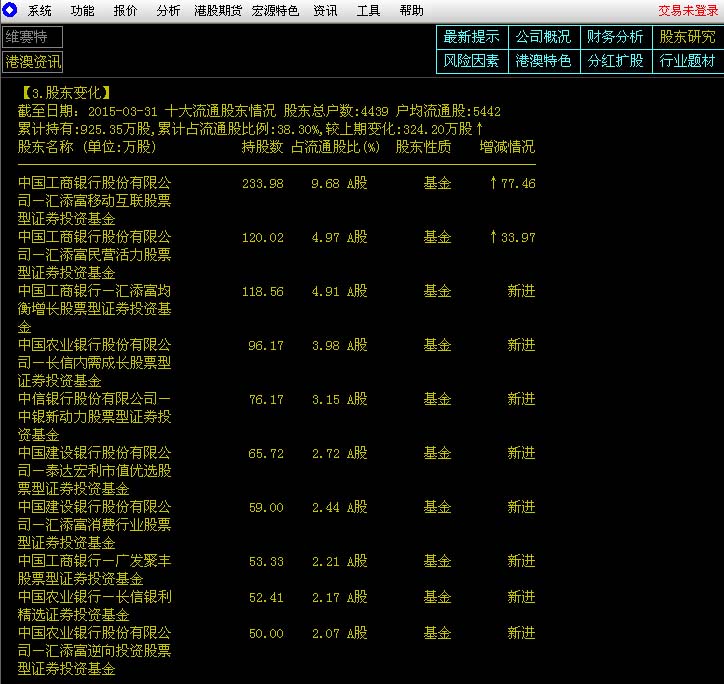Open the 系统 menu
724x684 pixels.
coord(40,11)
